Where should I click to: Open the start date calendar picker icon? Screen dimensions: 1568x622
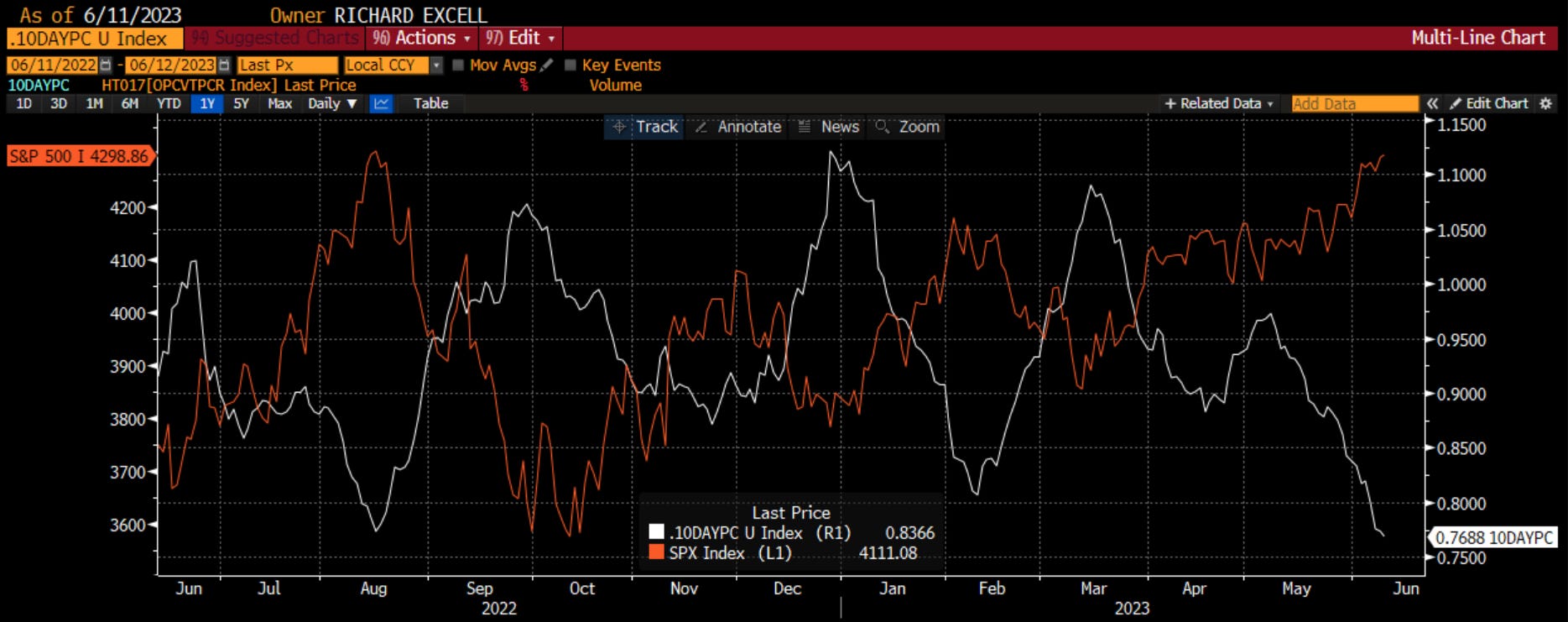click(106, 65)
